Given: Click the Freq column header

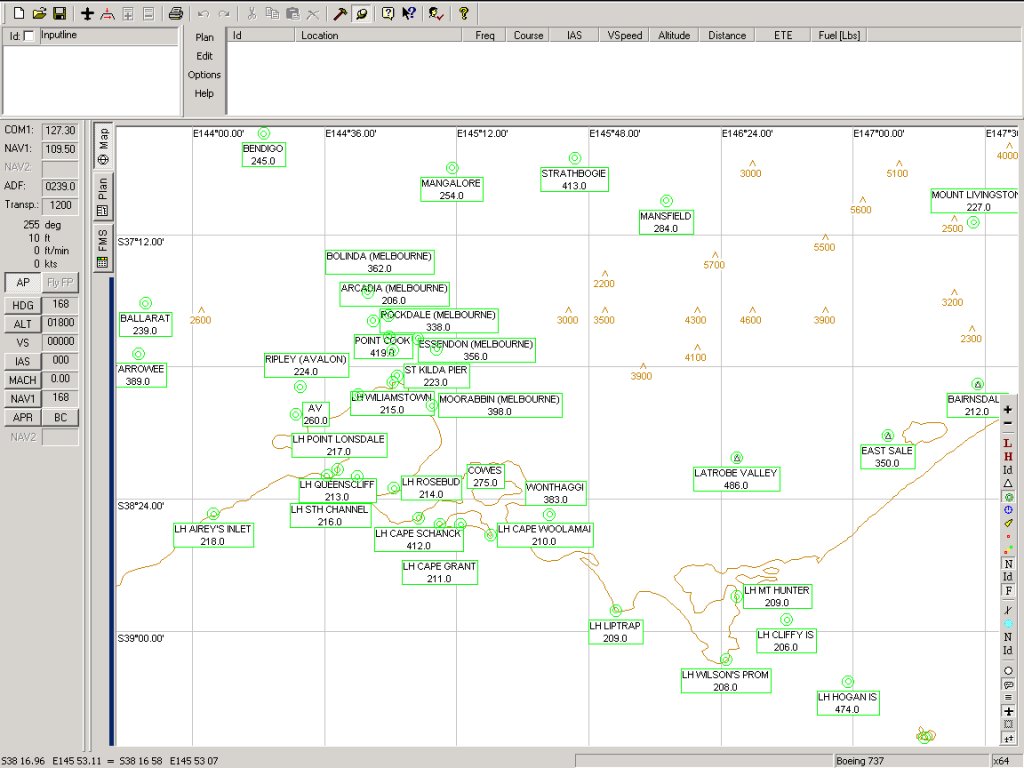Looking at the screenshot, I should [x=485, y=35].
